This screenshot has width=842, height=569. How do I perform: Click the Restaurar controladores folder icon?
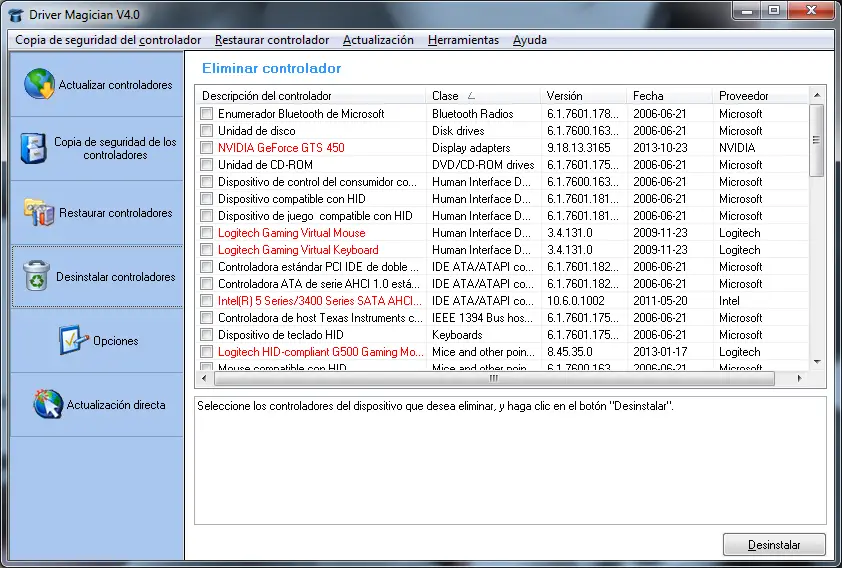click(39, 212)
